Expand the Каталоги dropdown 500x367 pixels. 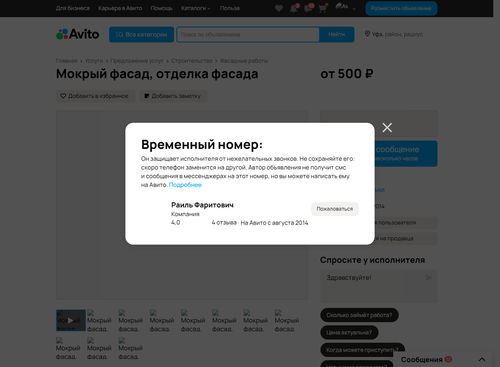tap(195, 8)
